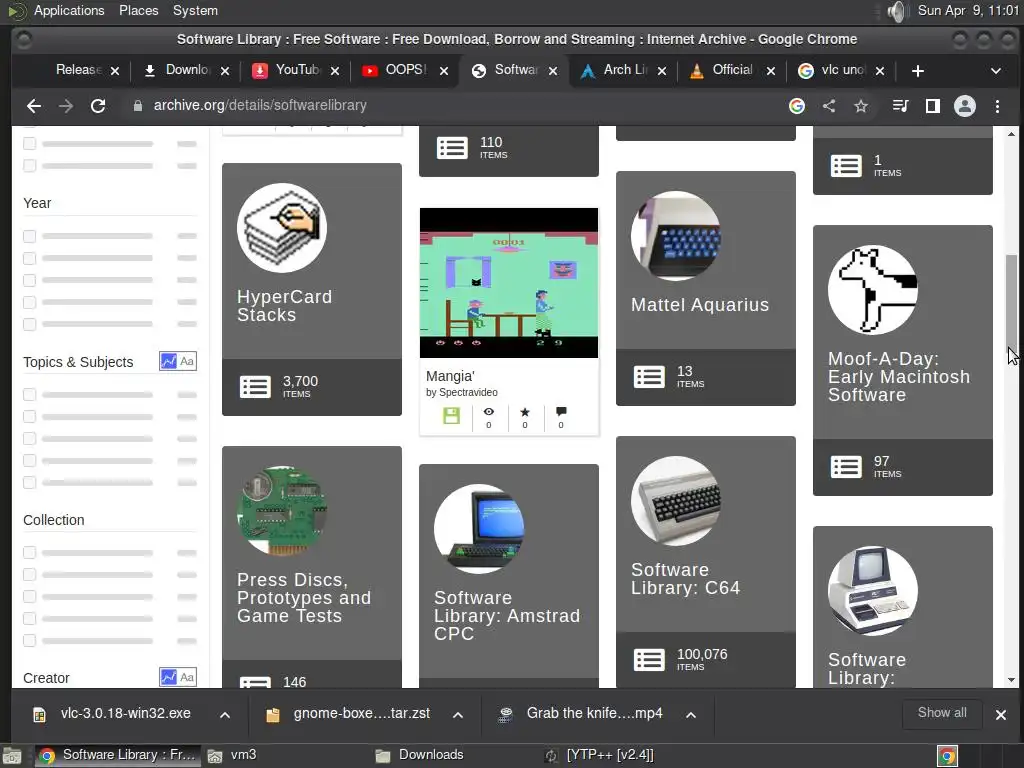Bookmark this page with the star
This screenshot has width=1024, height=768.
tap(861, 106)
